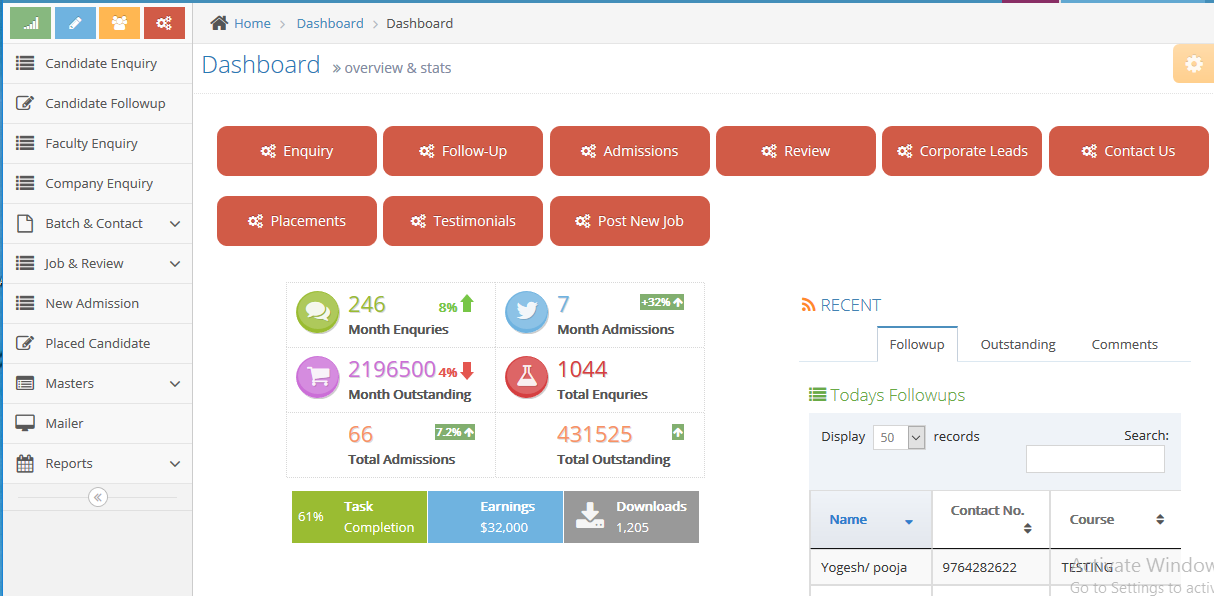The image size is (1214, 596).
Task: Click the purple shopping cart Outstanding icon
Action: [x=318, y=378]
